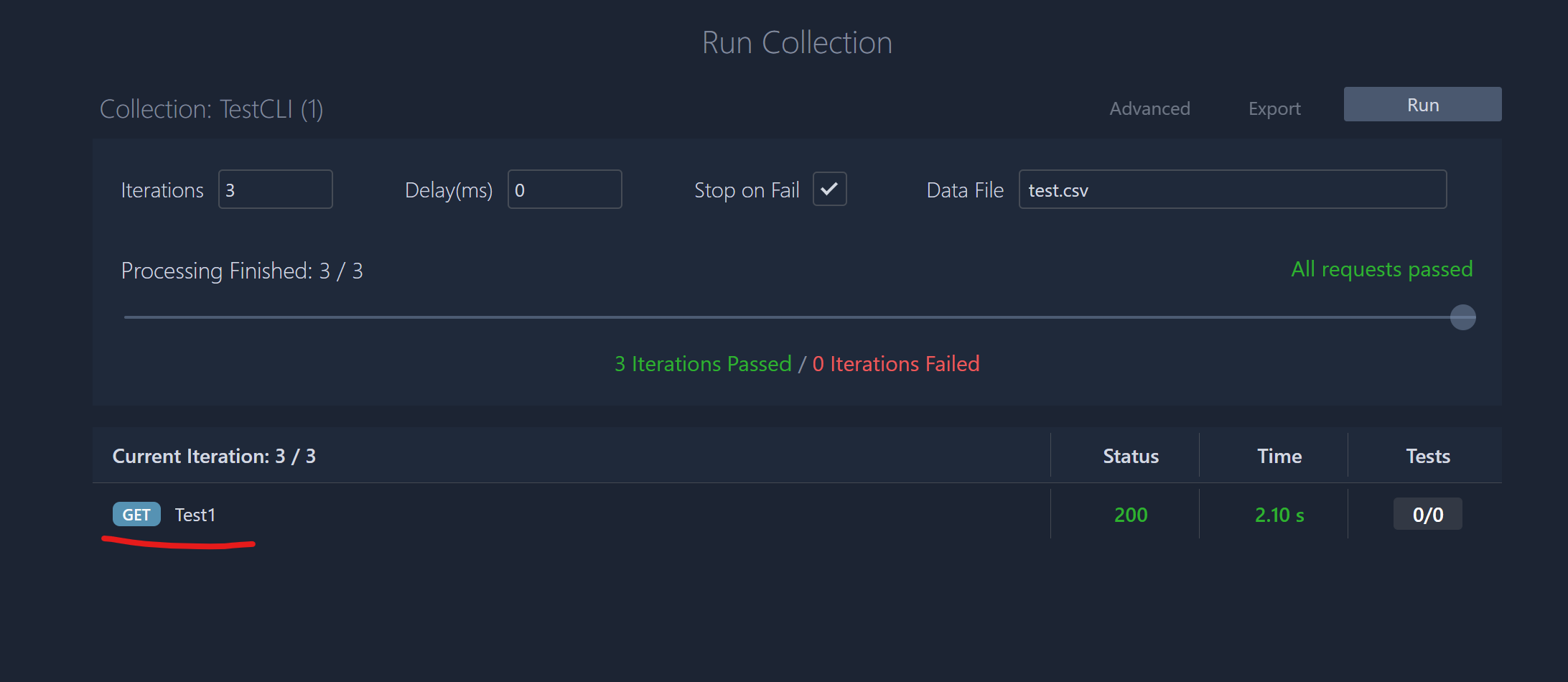The image size is (1568, 682).
Task: Click the GET method badge next to Test1
Action: 136,514
